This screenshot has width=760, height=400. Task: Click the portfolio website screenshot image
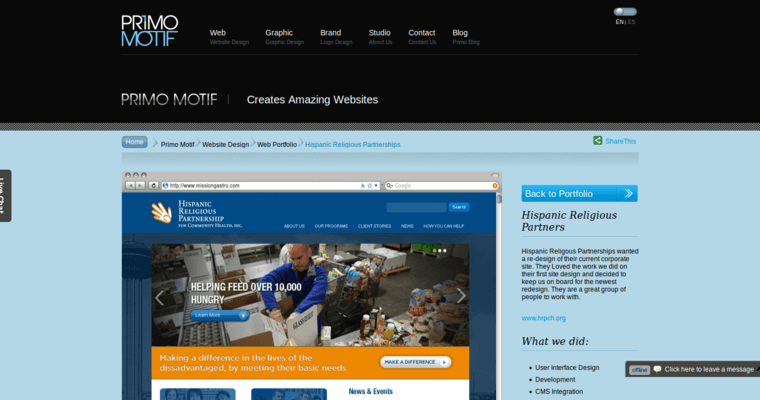[x=310, y=300]
